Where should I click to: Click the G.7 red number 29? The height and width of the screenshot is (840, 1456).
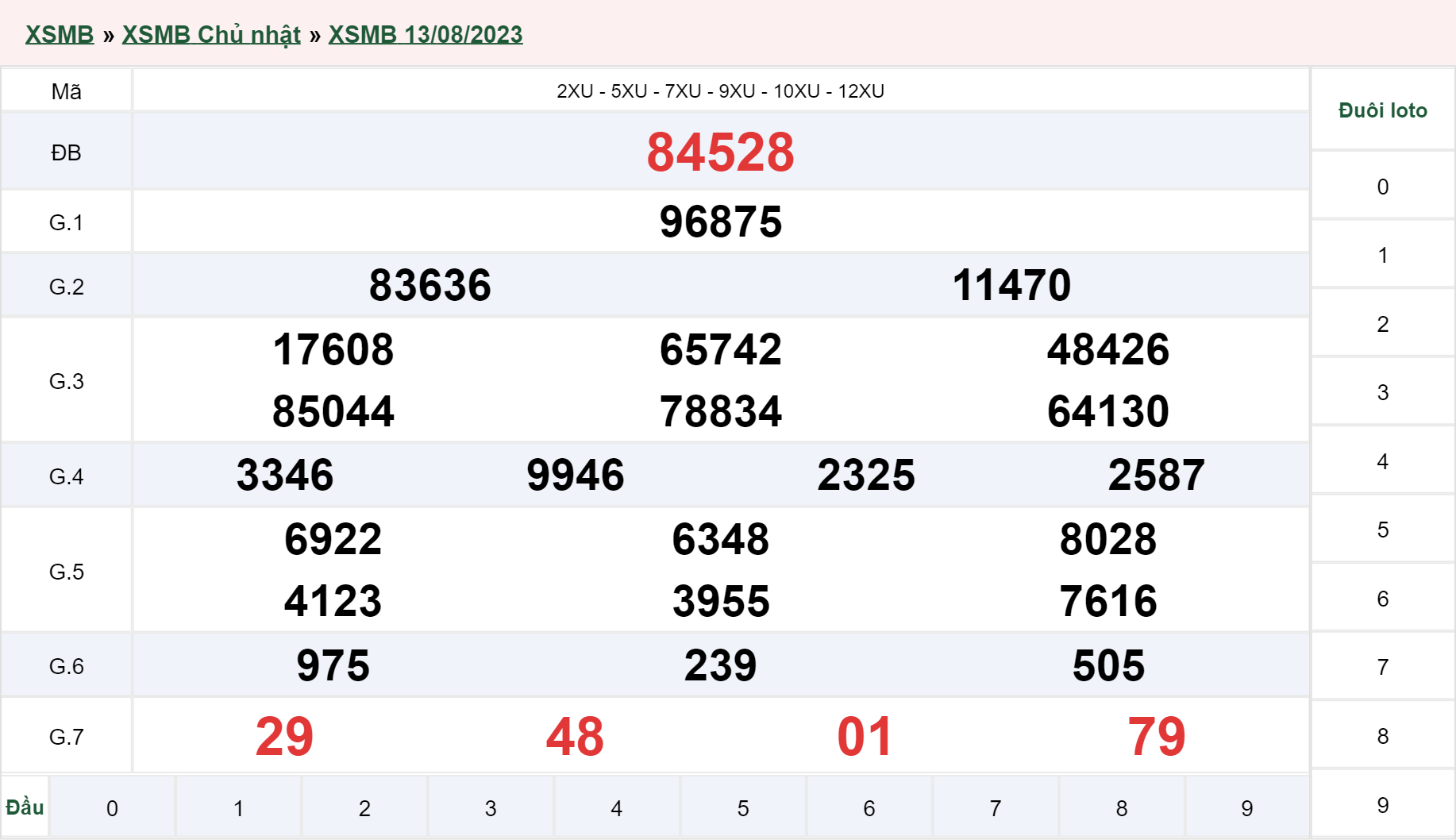tap(284, 736)
